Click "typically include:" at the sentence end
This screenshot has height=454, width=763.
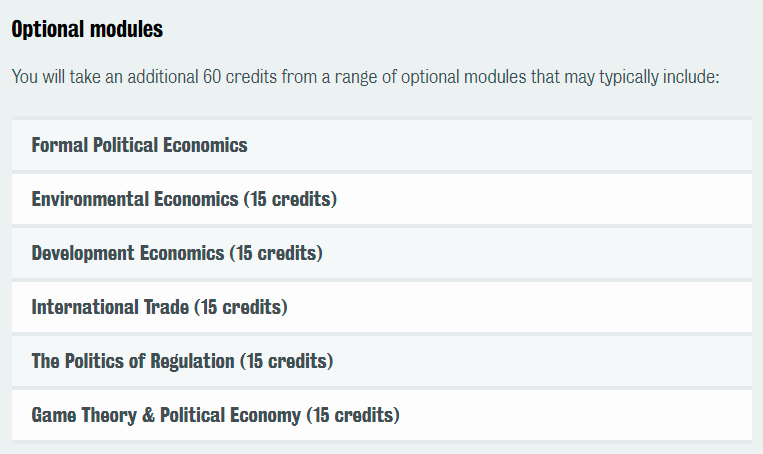pos(659,77)
